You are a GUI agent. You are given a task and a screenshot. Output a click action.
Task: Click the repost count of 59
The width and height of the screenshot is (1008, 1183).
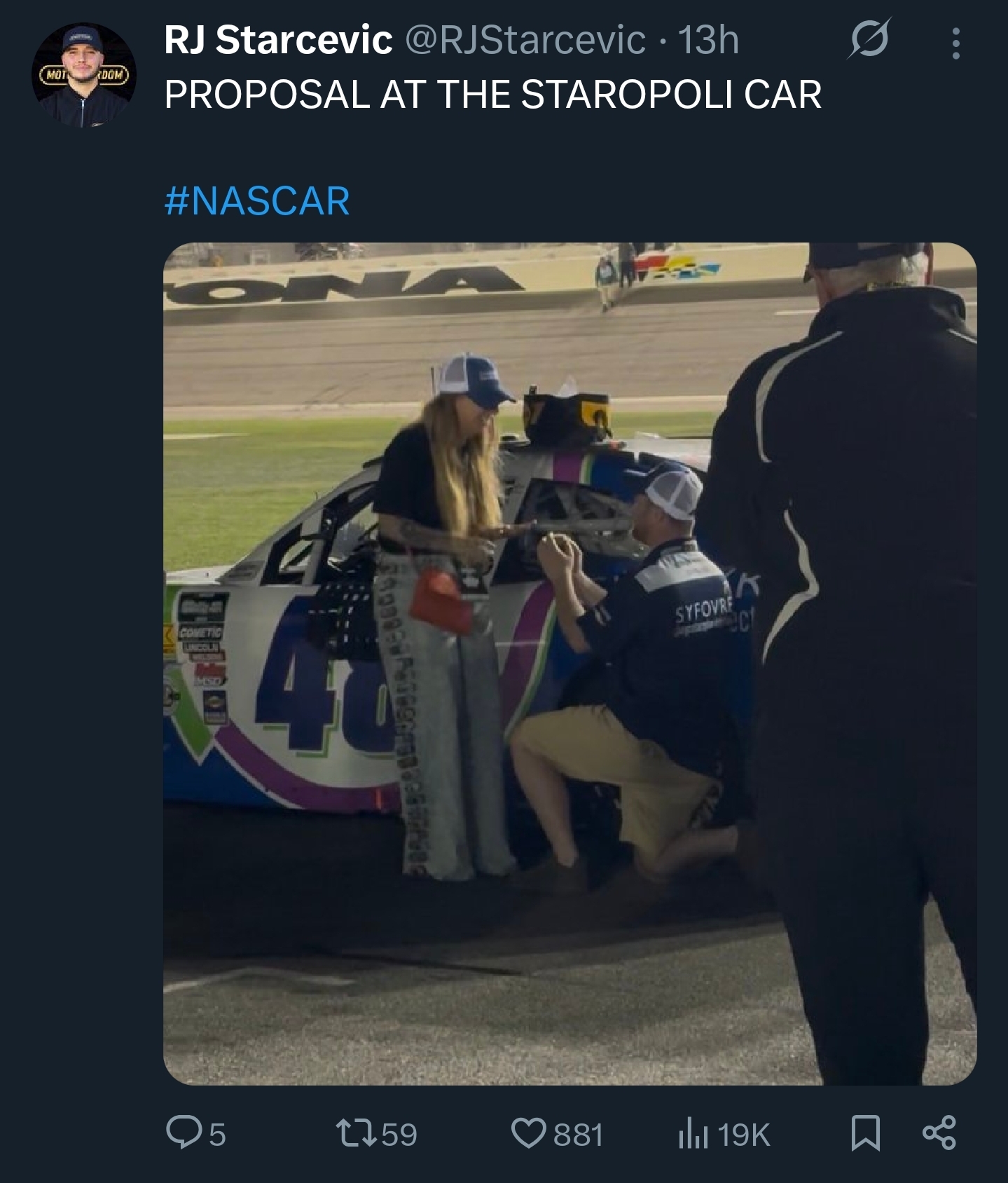399,1135
